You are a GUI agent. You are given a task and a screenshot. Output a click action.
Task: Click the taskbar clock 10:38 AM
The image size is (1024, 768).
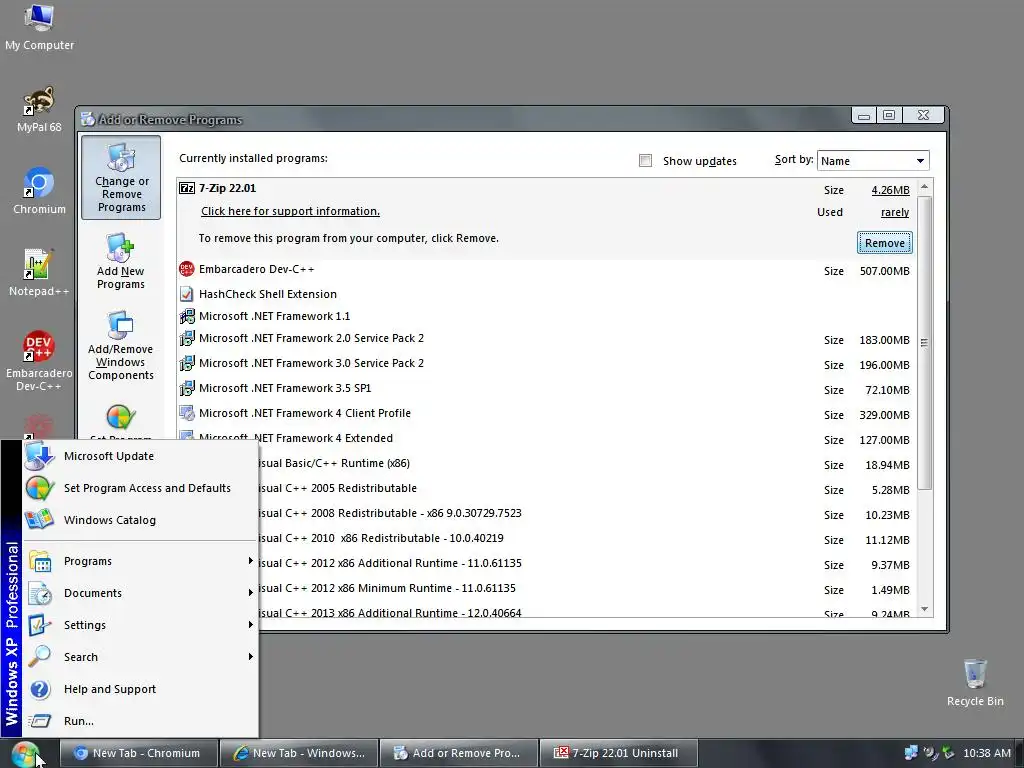[x=986, y=753]
